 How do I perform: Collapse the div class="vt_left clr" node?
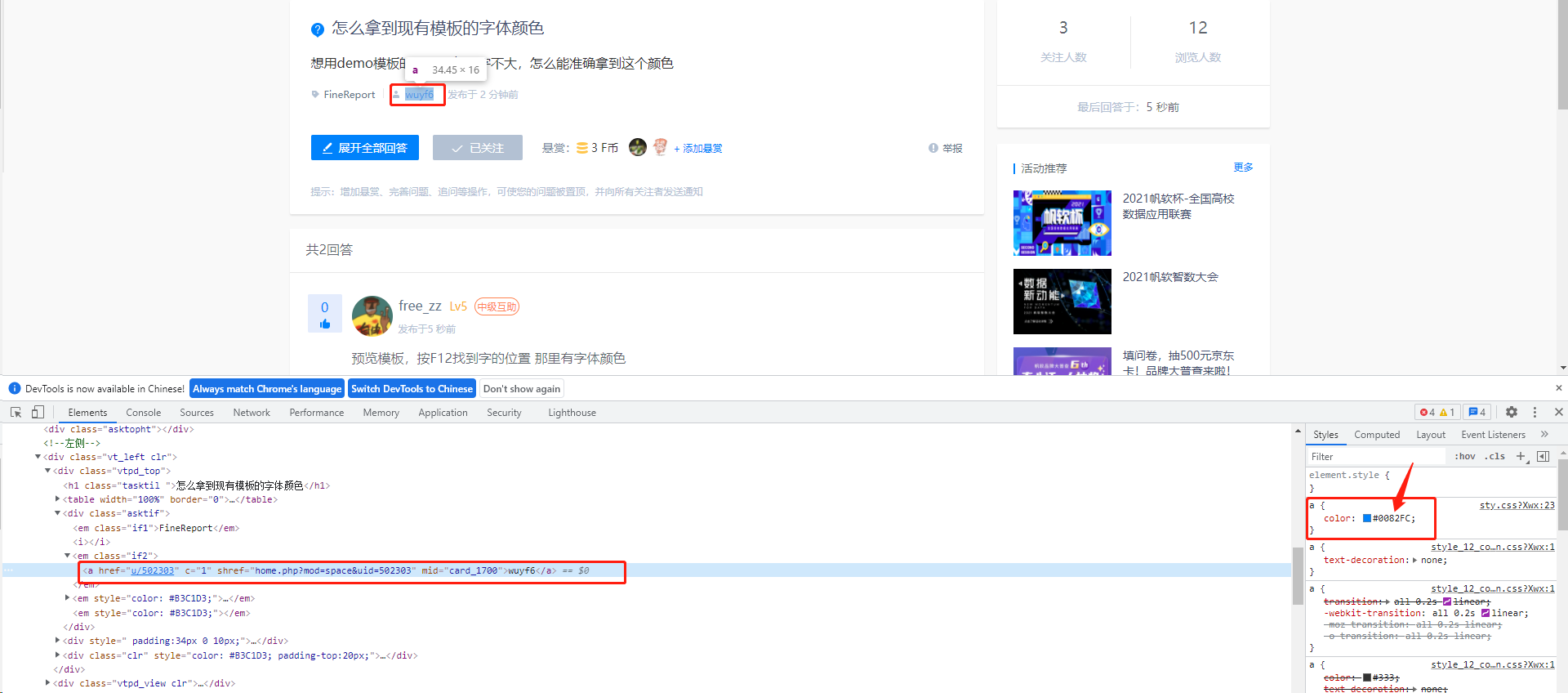(x=38, y=457)
